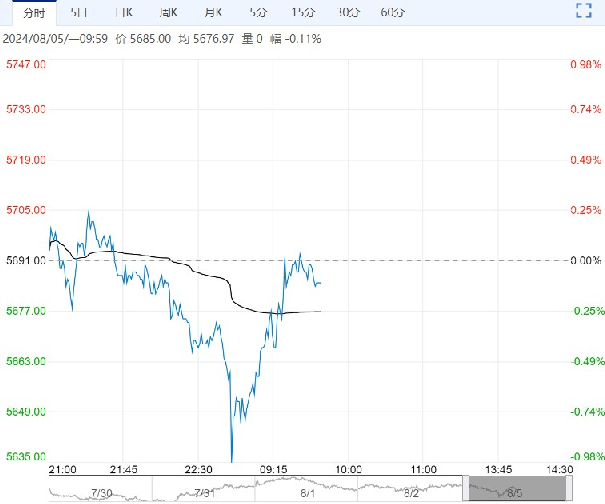Click the 09:15 label on the time axis
Viewport: 605px width, 504px height.
272,469
